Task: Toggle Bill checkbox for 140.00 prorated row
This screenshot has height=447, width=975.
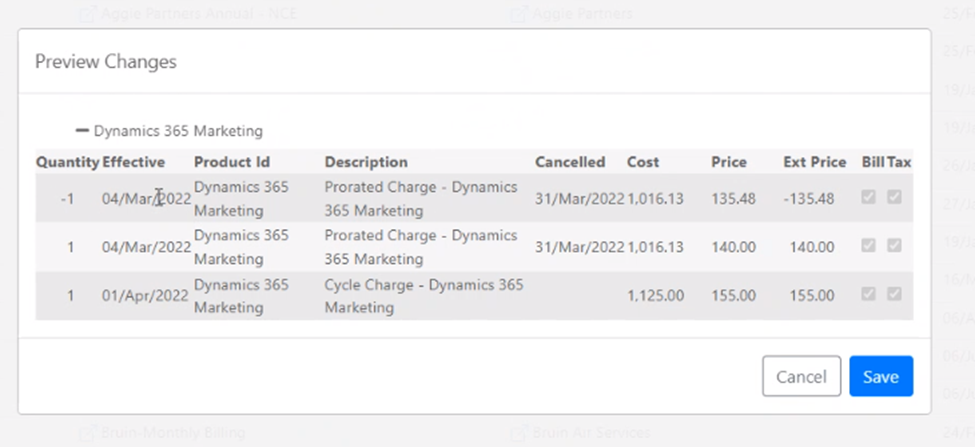Action: (x=869, y=245)
